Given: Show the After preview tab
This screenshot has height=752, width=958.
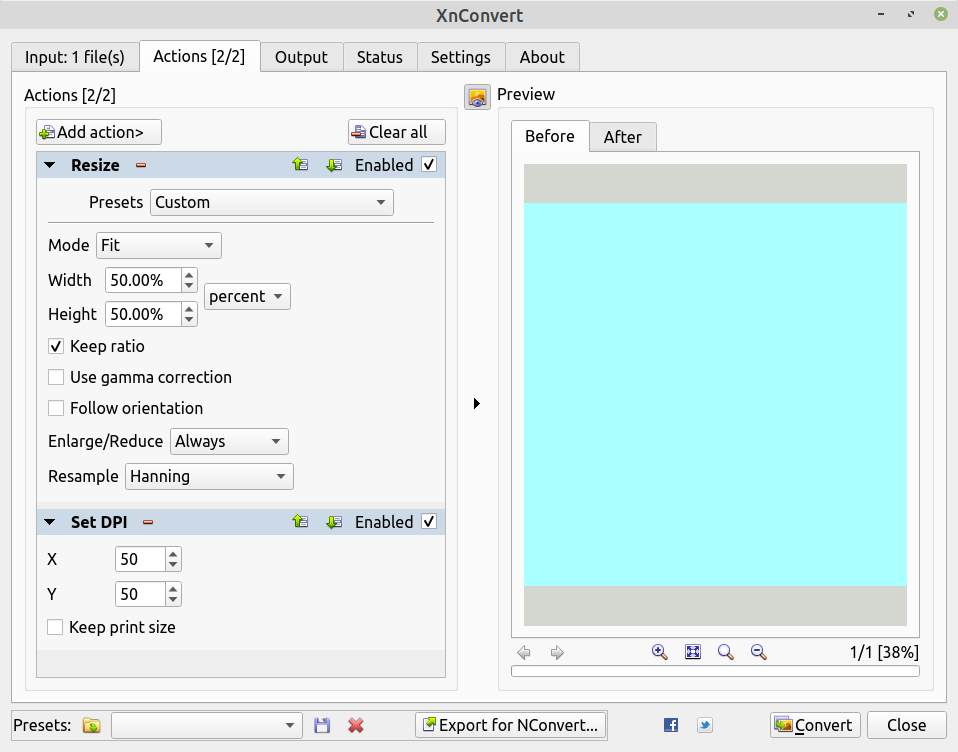Looking at the screenshot, I should coord(622,137).
